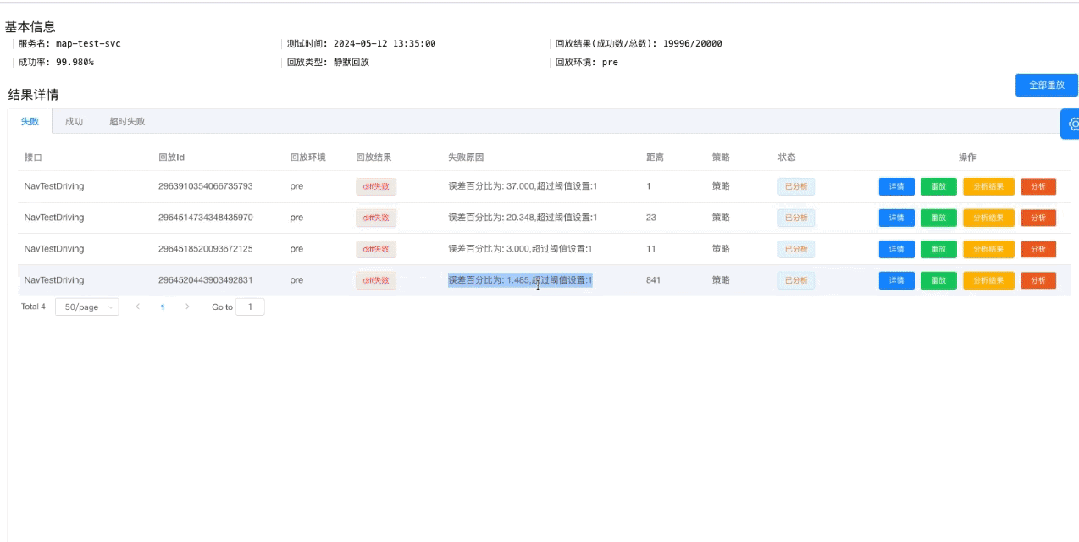Screen dimensions: 1079x542
Task: Click highlighted failure reason with 1.465
Action: (520, 280)
